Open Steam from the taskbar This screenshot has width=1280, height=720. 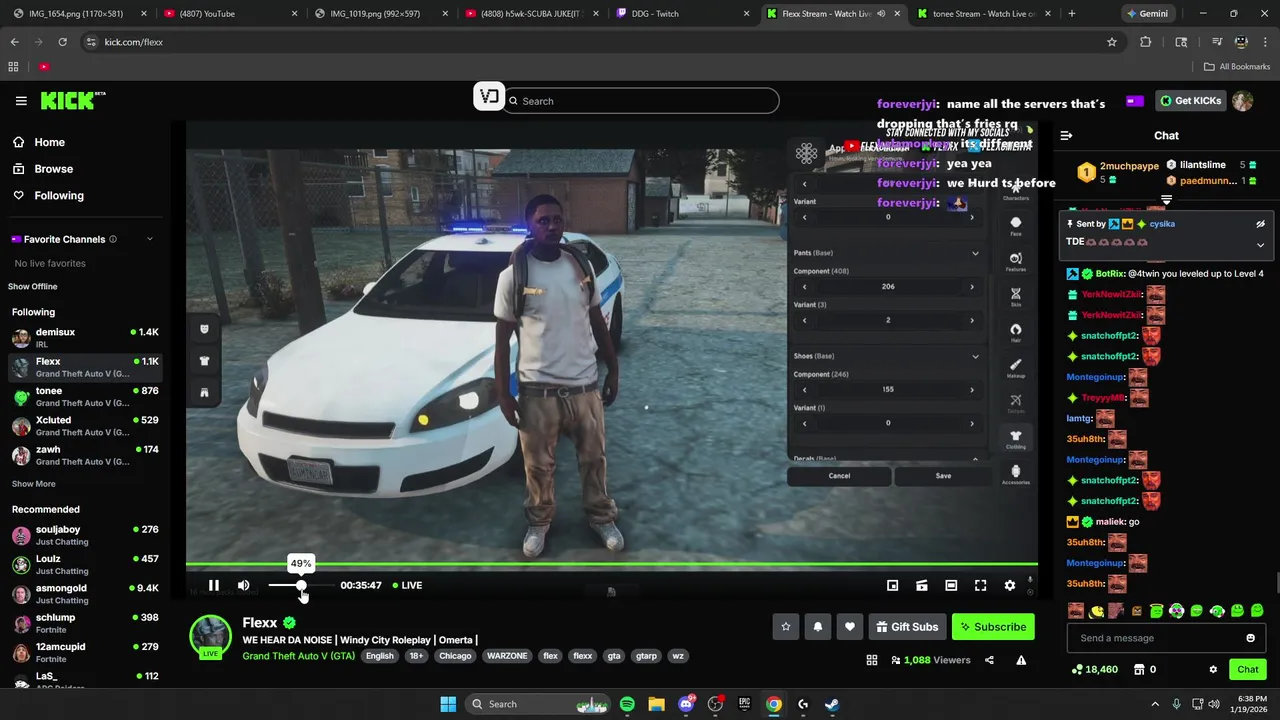click(x=832, y=704)
